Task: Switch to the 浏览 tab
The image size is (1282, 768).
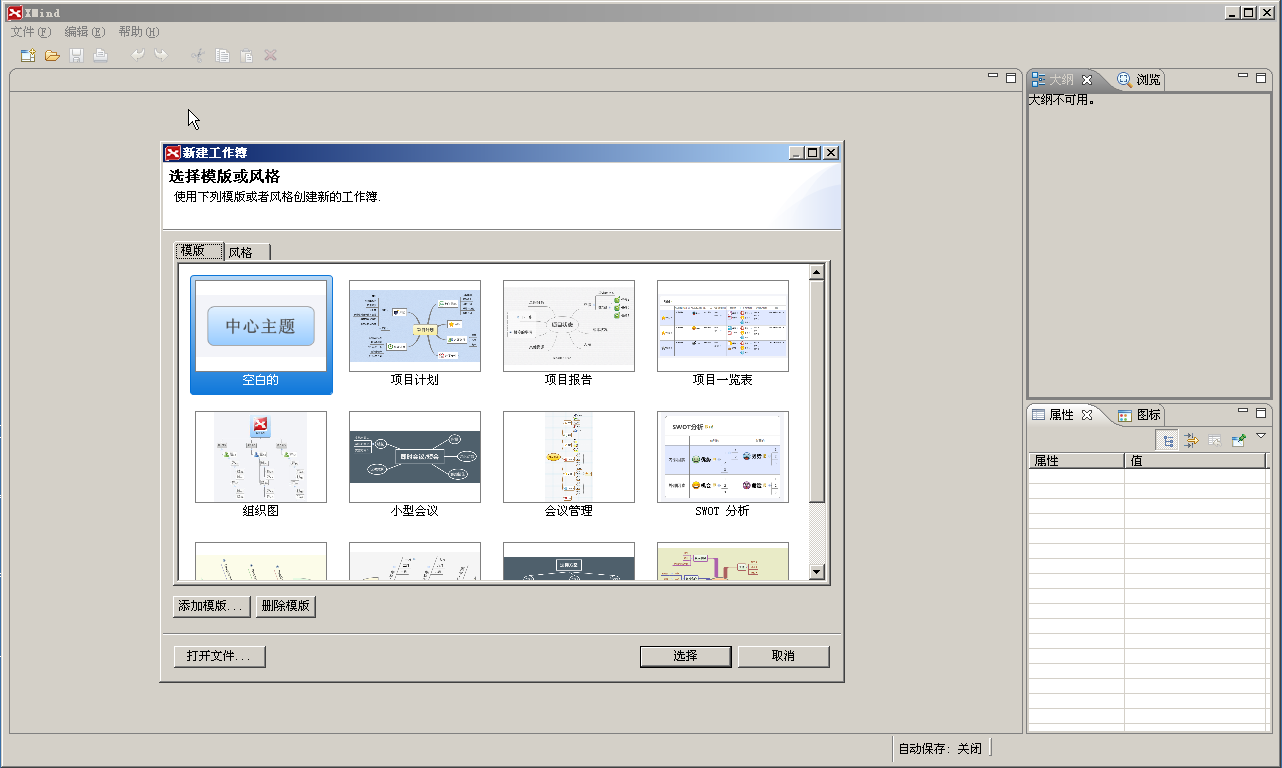Action: [1139, 80]
